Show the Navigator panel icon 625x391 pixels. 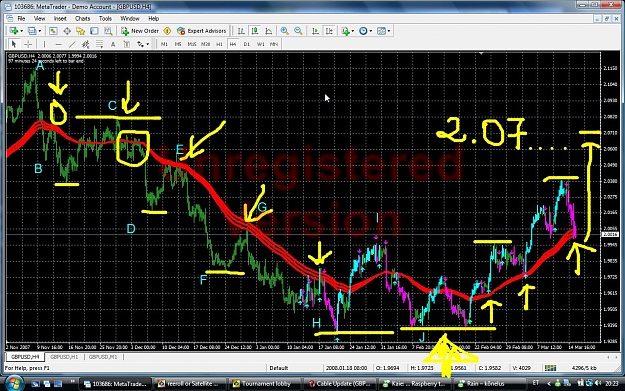coord(81,31)
